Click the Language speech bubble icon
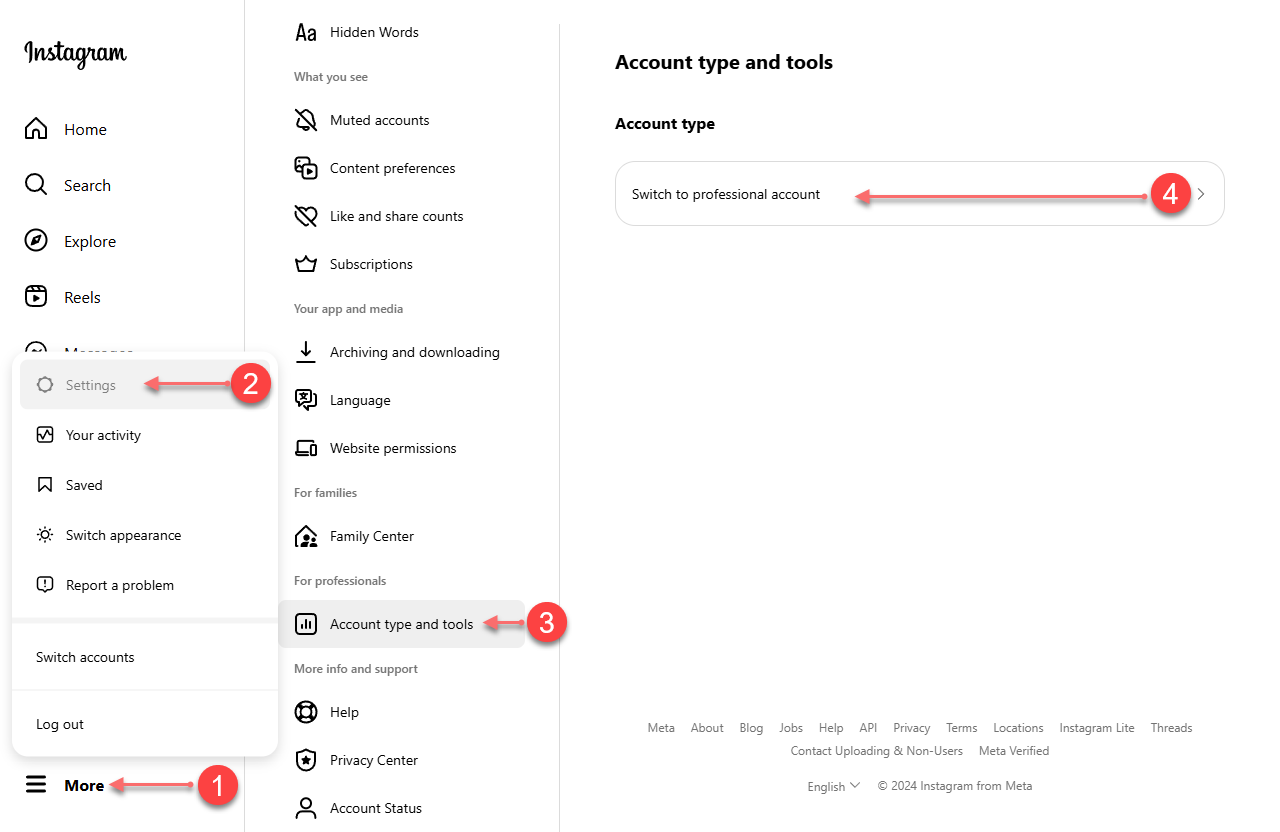Image resolution: width=1280 pixels, height=832 pixels. click(306, 400)
